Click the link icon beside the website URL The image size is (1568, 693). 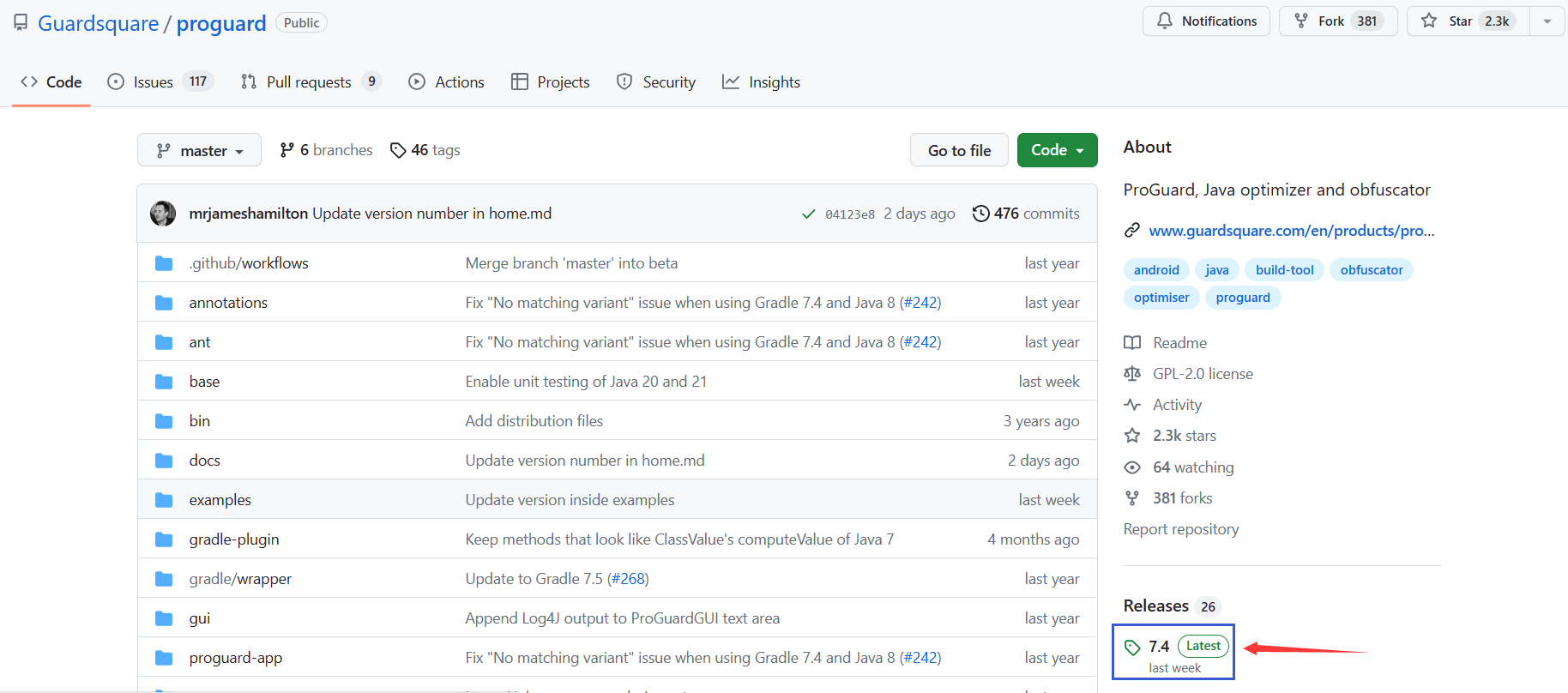tap(1132, 231)
